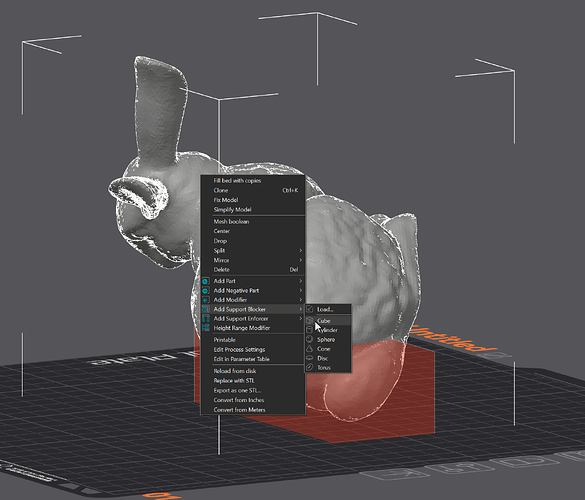Select Add Support Blocker entry
The height and width of the screenshot is (500, 585).
(x=253, y=309)
